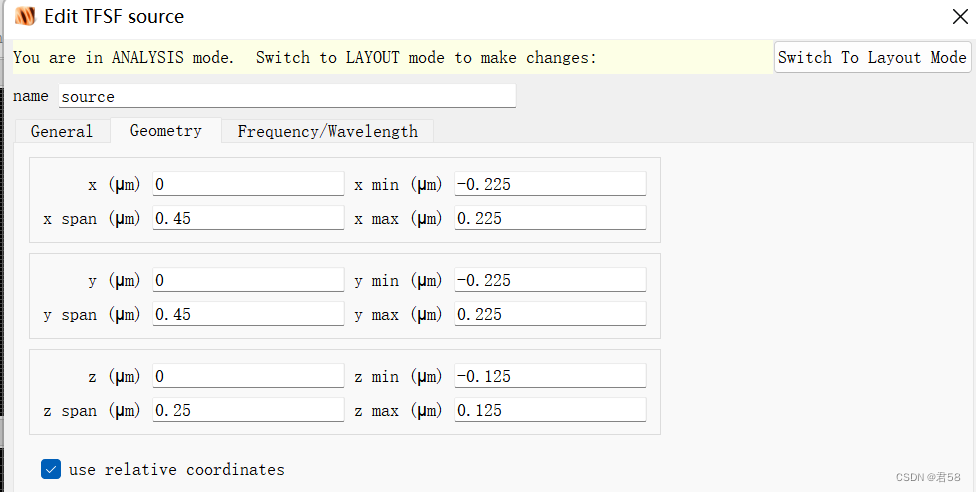Viewport: 976px width, 492px height.
Task: Click the z (μm) position field
Action: (x=248, y=376)
